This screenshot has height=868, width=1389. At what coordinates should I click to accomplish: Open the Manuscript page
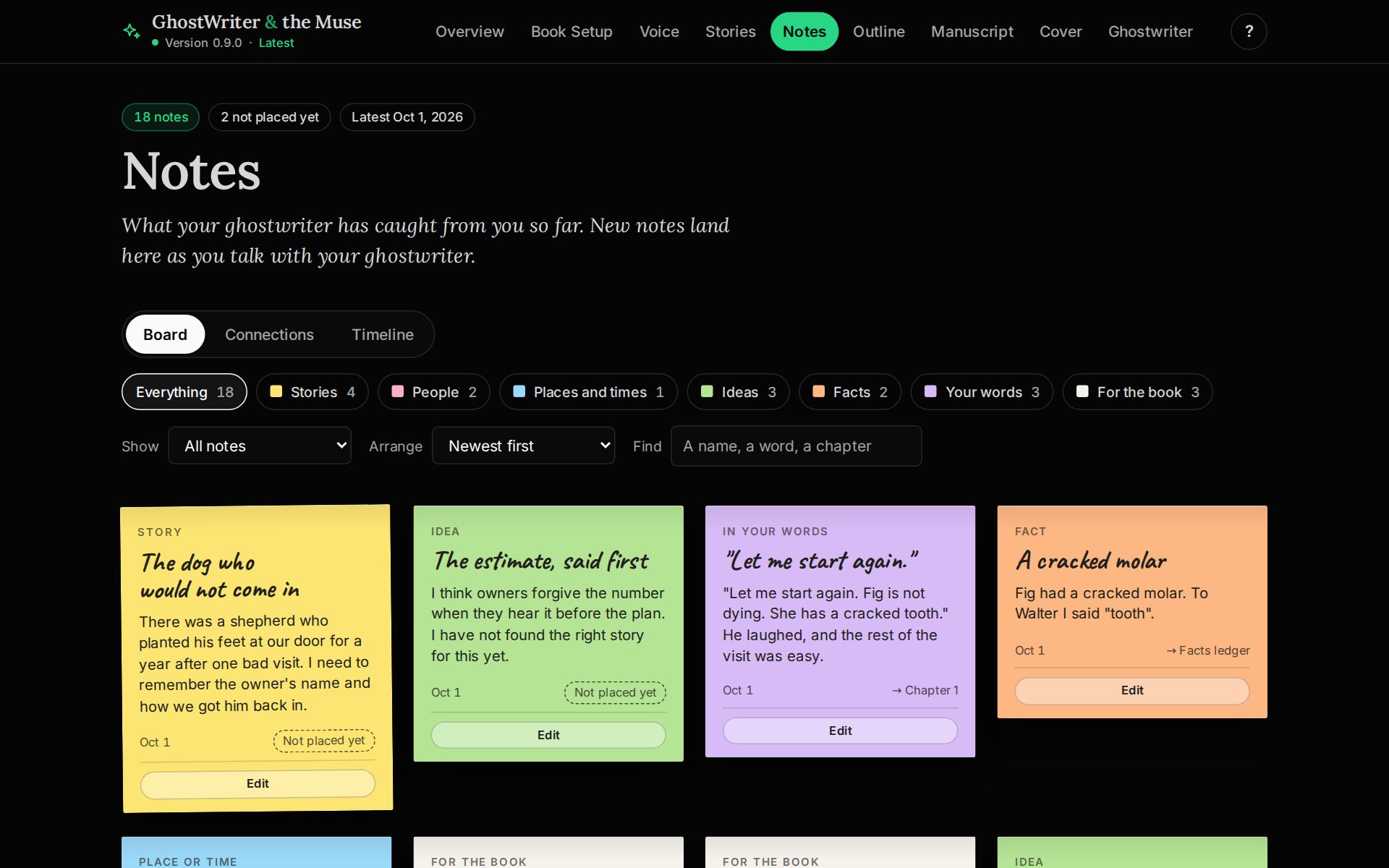point(972,32)
